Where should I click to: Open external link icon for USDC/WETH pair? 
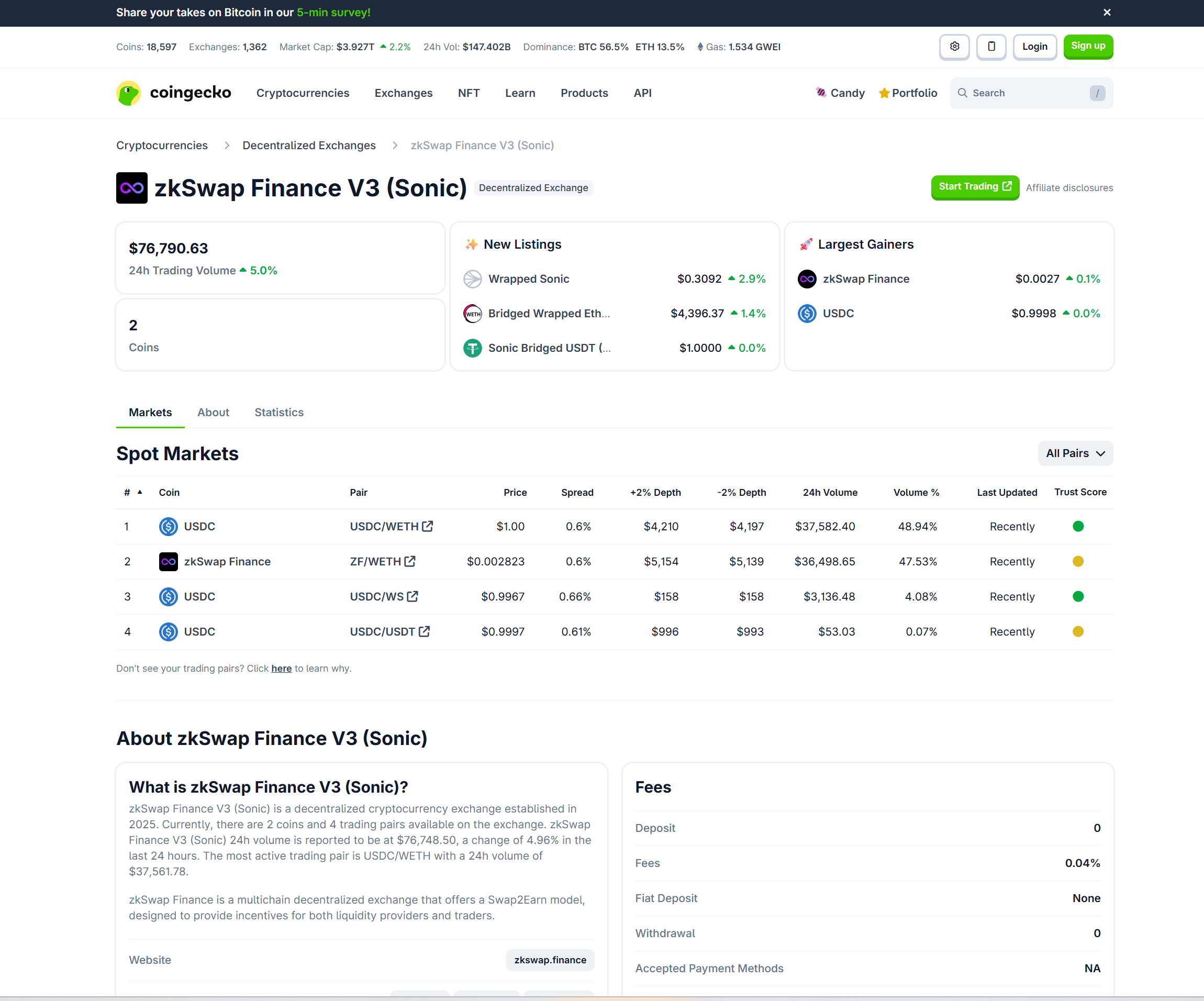pyautogui.click(x=428, y=526)
